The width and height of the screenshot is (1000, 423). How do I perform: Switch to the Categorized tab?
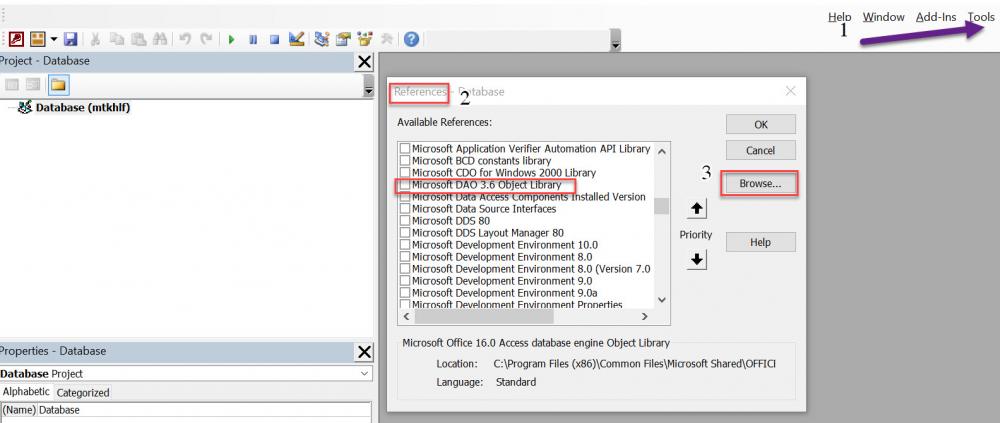point(83,392)
